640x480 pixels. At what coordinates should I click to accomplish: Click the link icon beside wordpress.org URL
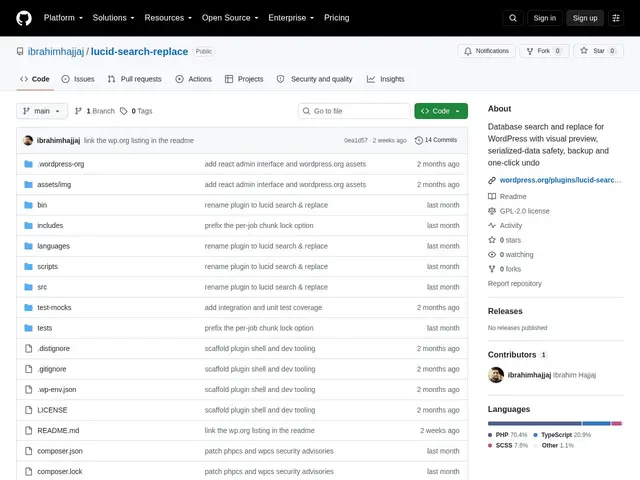[x=492, y=180]
